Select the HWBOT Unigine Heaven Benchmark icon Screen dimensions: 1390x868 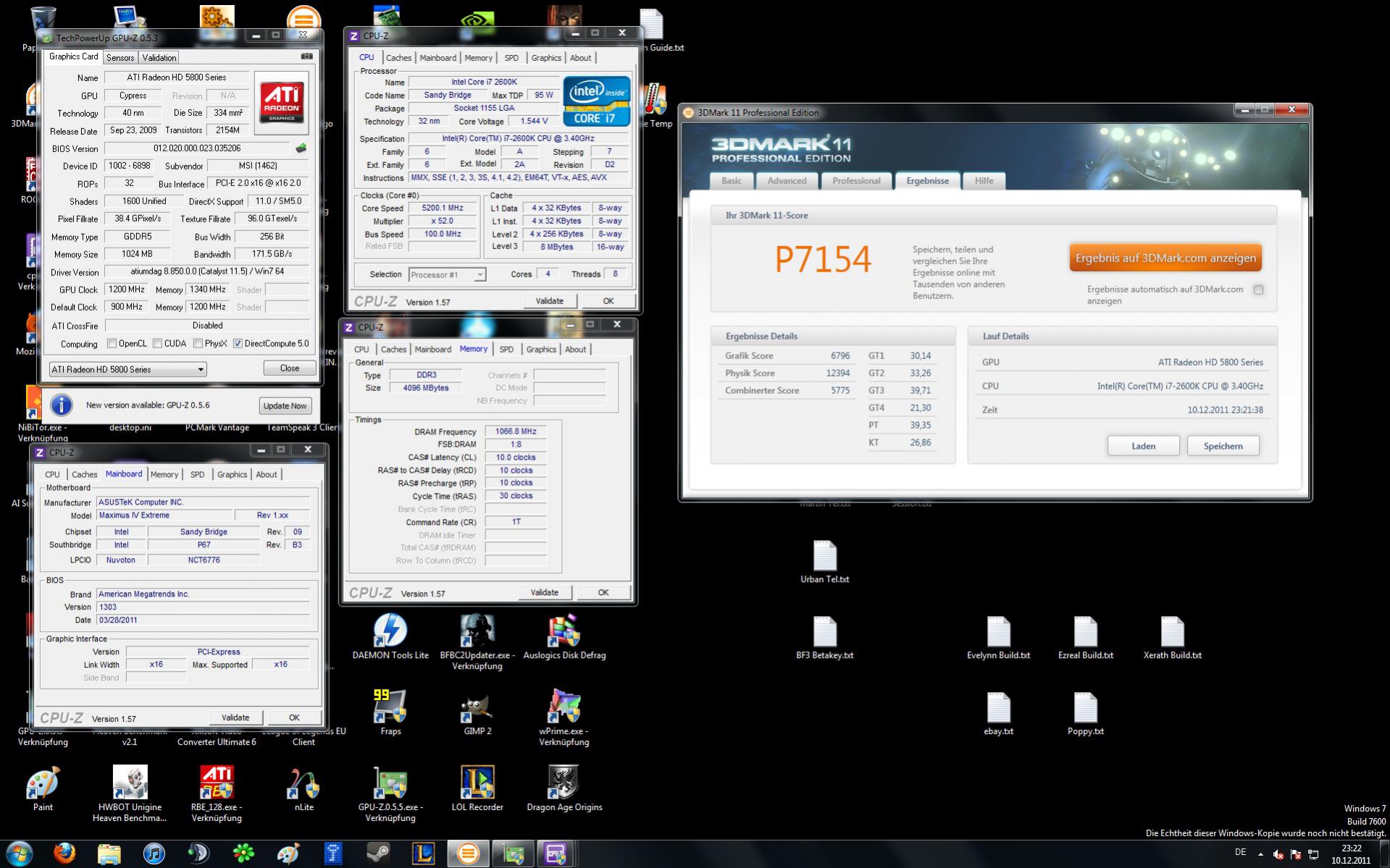[130, 783]
